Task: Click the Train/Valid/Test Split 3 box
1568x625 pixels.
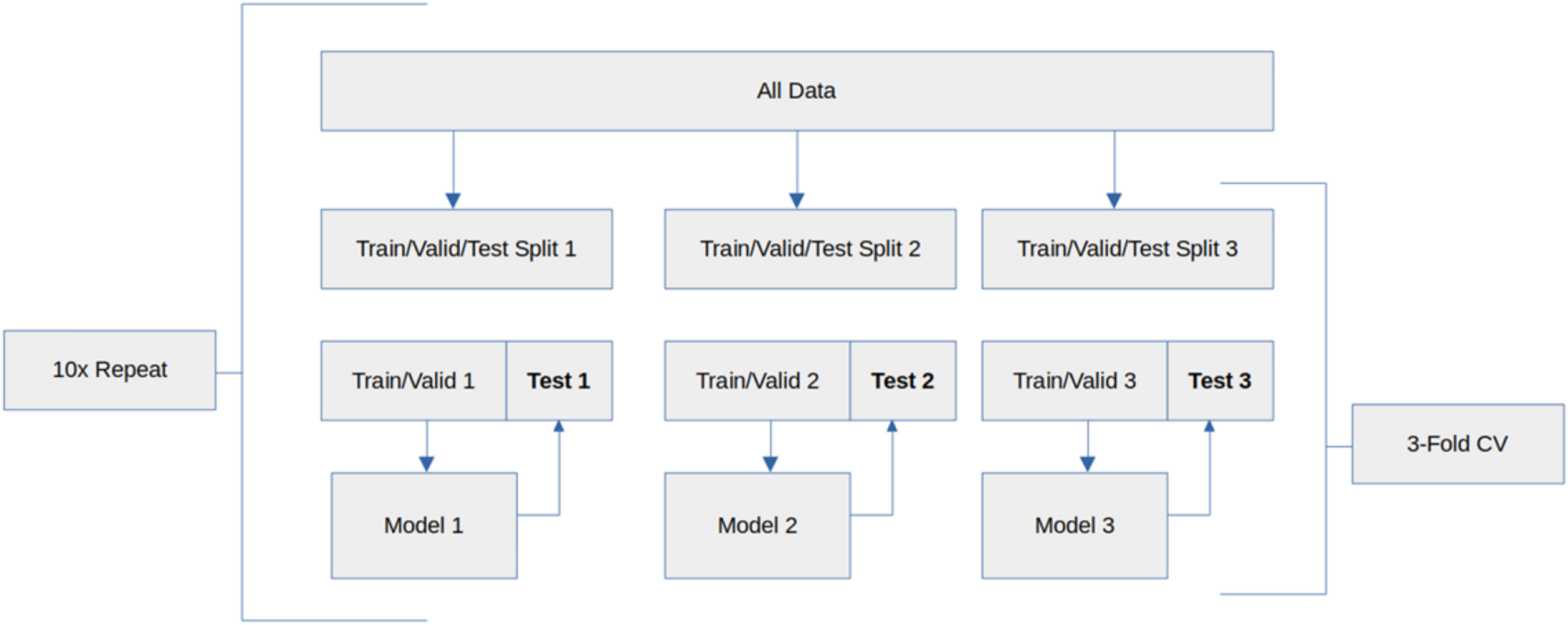Action: (1127, 249)
